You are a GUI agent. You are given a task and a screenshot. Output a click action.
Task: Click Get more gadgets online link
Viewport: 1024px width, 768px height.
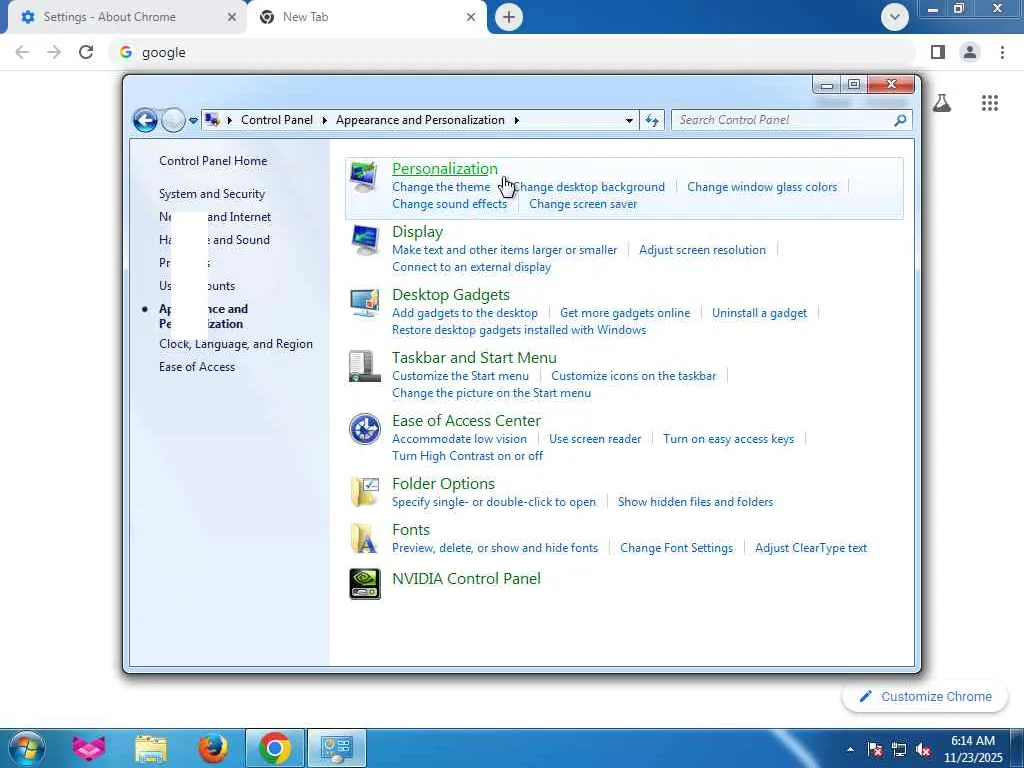(x=624, y=313)
